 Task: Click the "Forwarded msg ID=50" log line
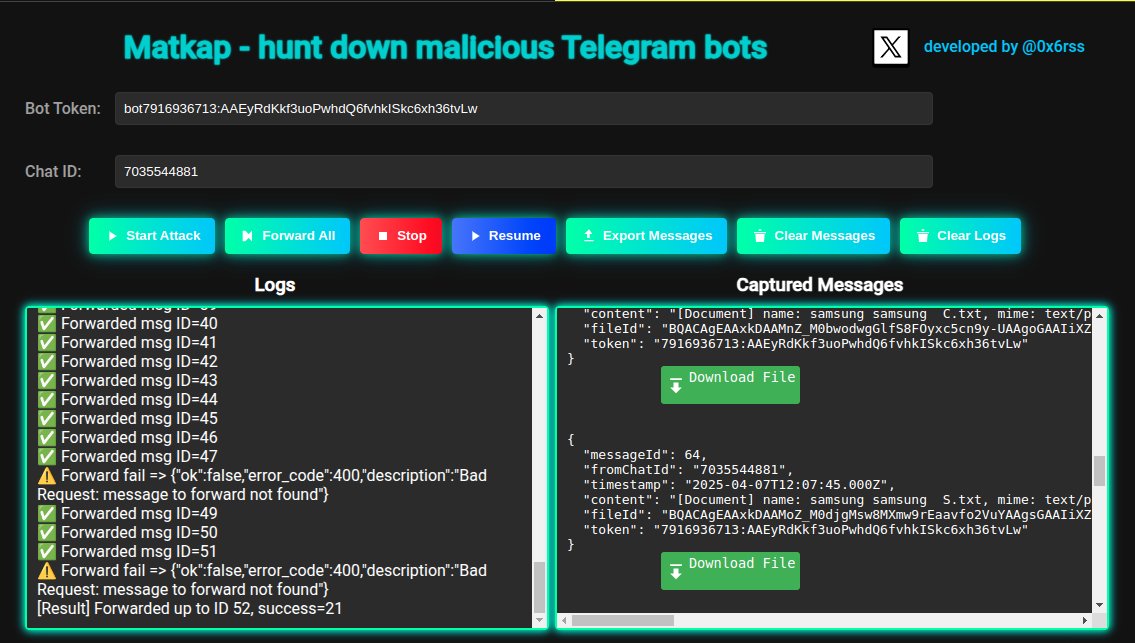tap(127, 532)
